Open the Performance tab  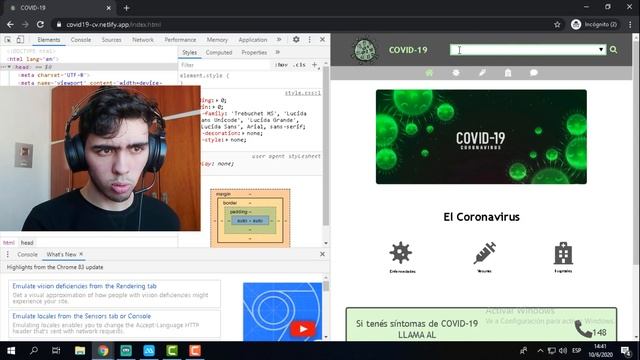[180, 40]
